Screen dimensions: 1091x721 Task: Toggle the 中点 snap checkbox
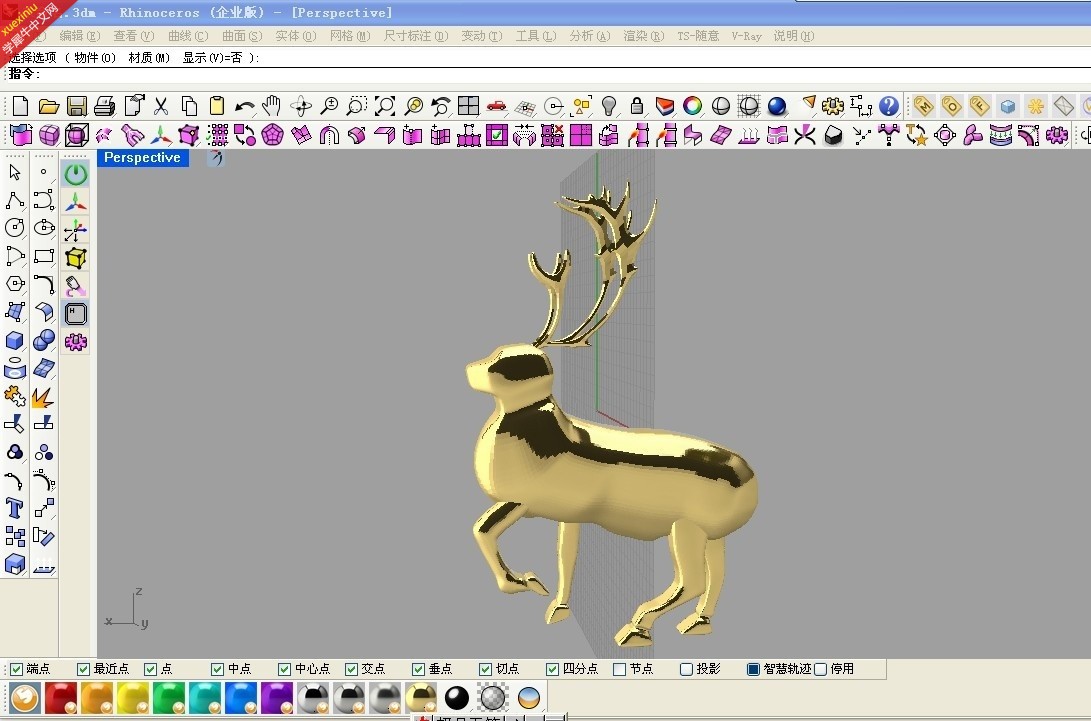click(x=217, y=670)
